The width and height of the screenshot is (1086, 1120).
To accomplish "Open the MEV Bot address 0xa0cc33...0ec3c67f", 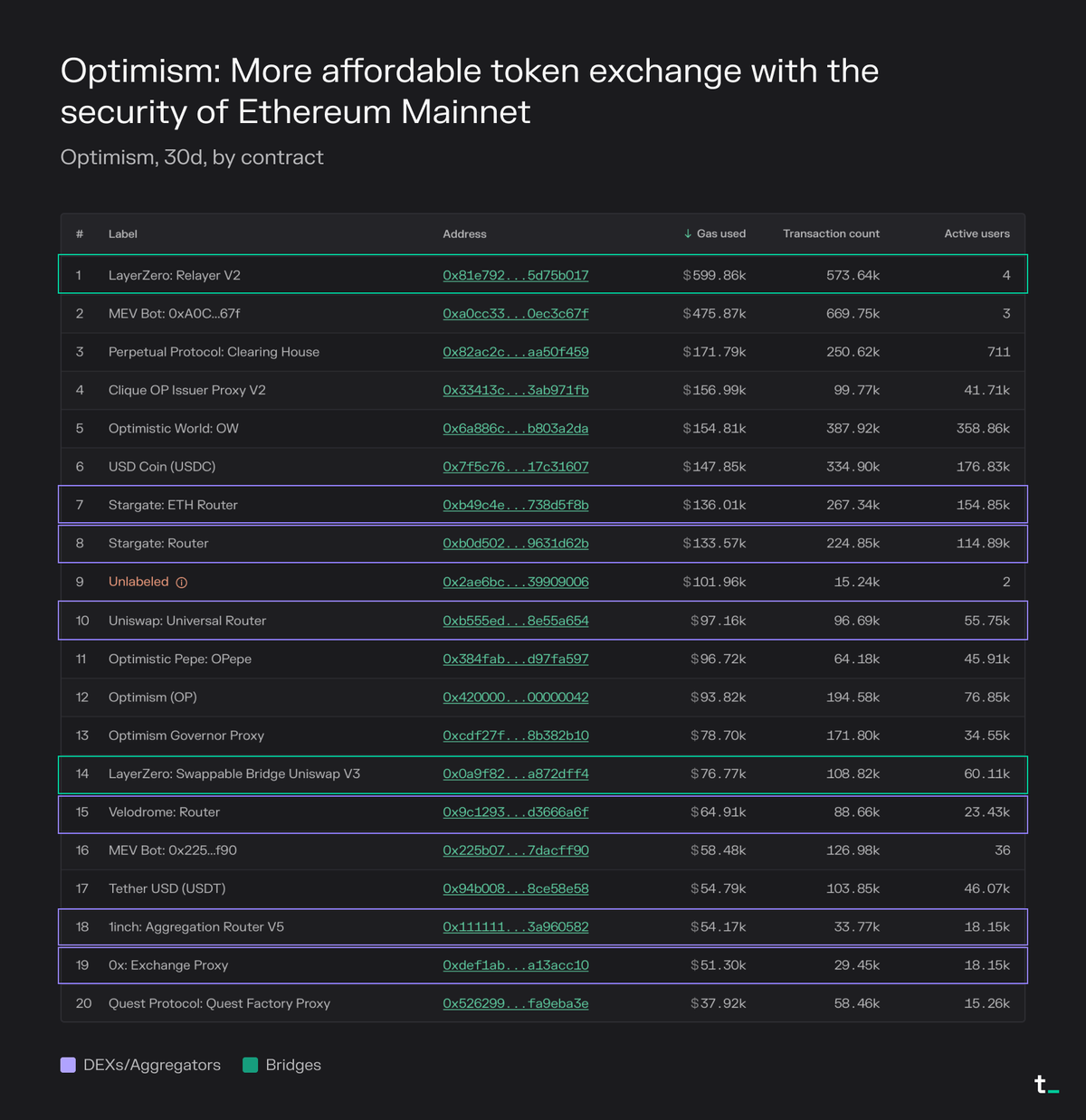I will [x=515, y=314].
